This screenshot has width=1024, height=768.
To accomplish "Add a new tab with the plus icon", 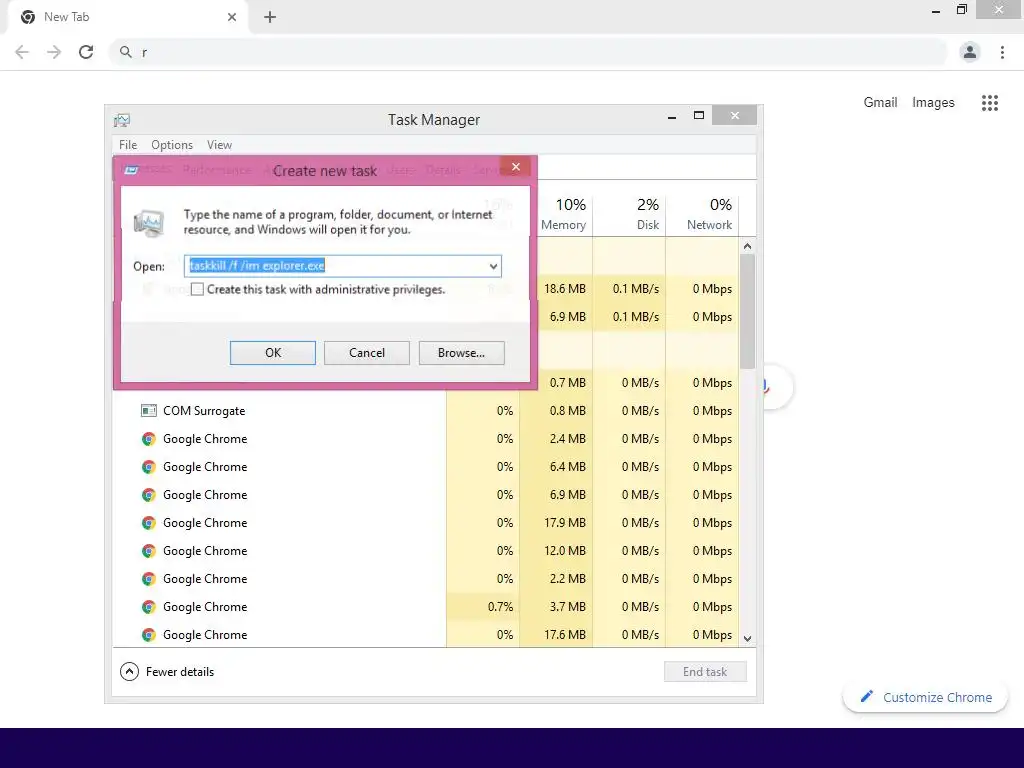I will [270, 17].
